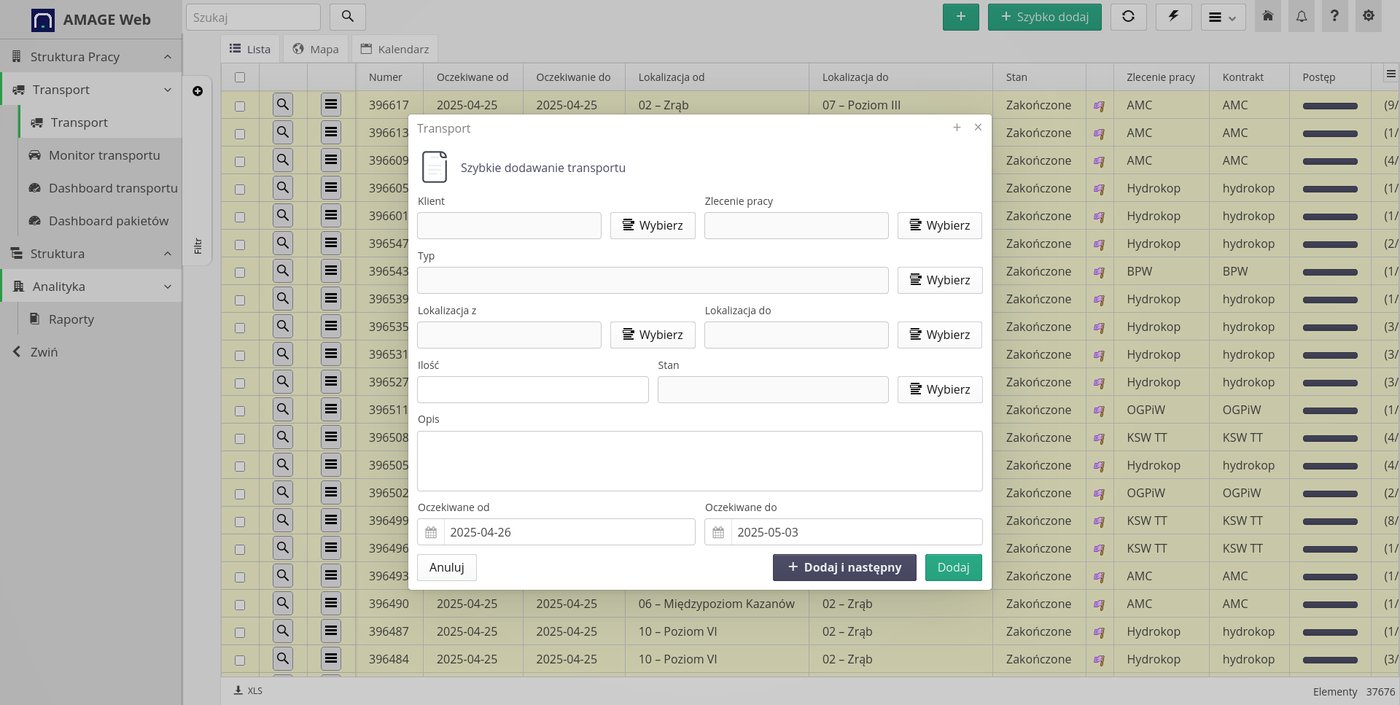
Task: Open row menu icon for transport 396613
Action: [331, 132]
